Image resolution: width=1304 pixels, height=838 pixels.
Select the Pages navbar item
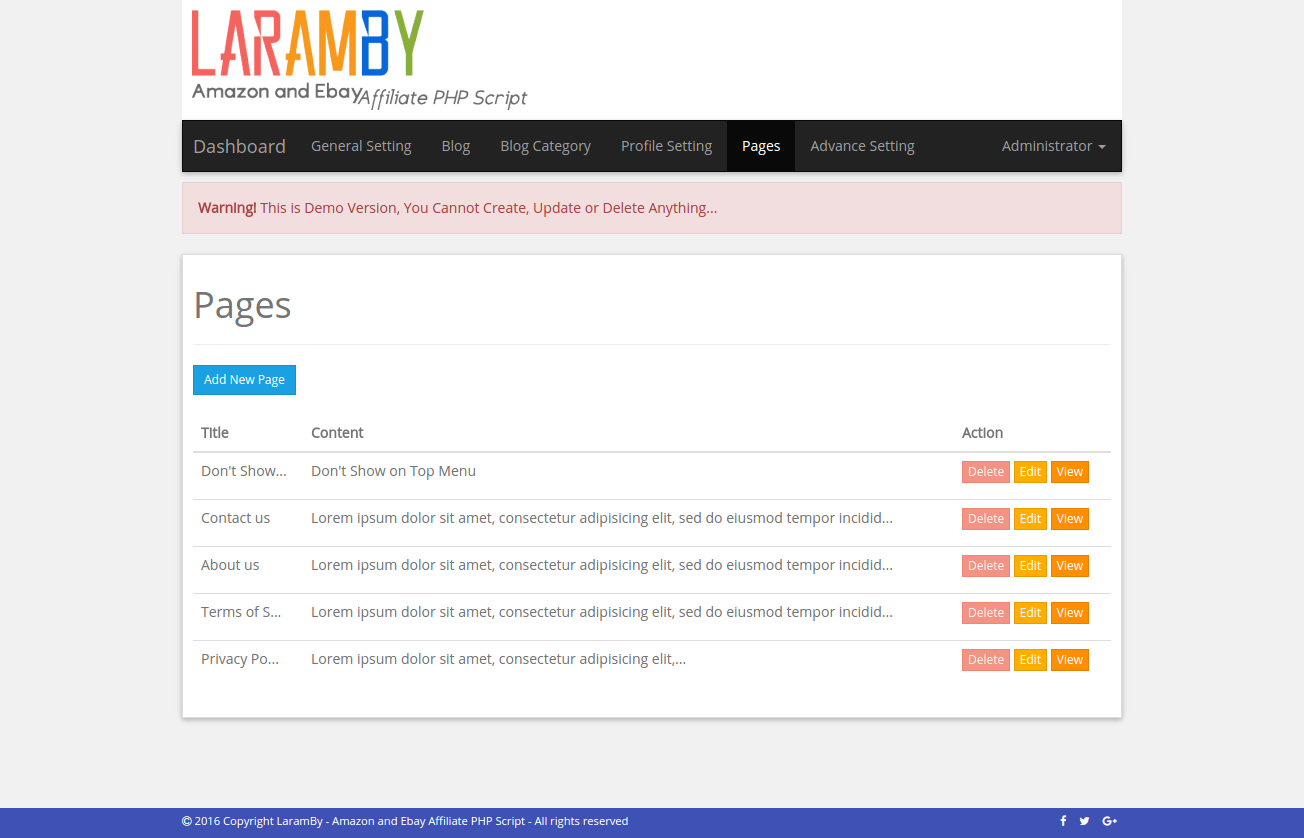click(x=761, y=146)
